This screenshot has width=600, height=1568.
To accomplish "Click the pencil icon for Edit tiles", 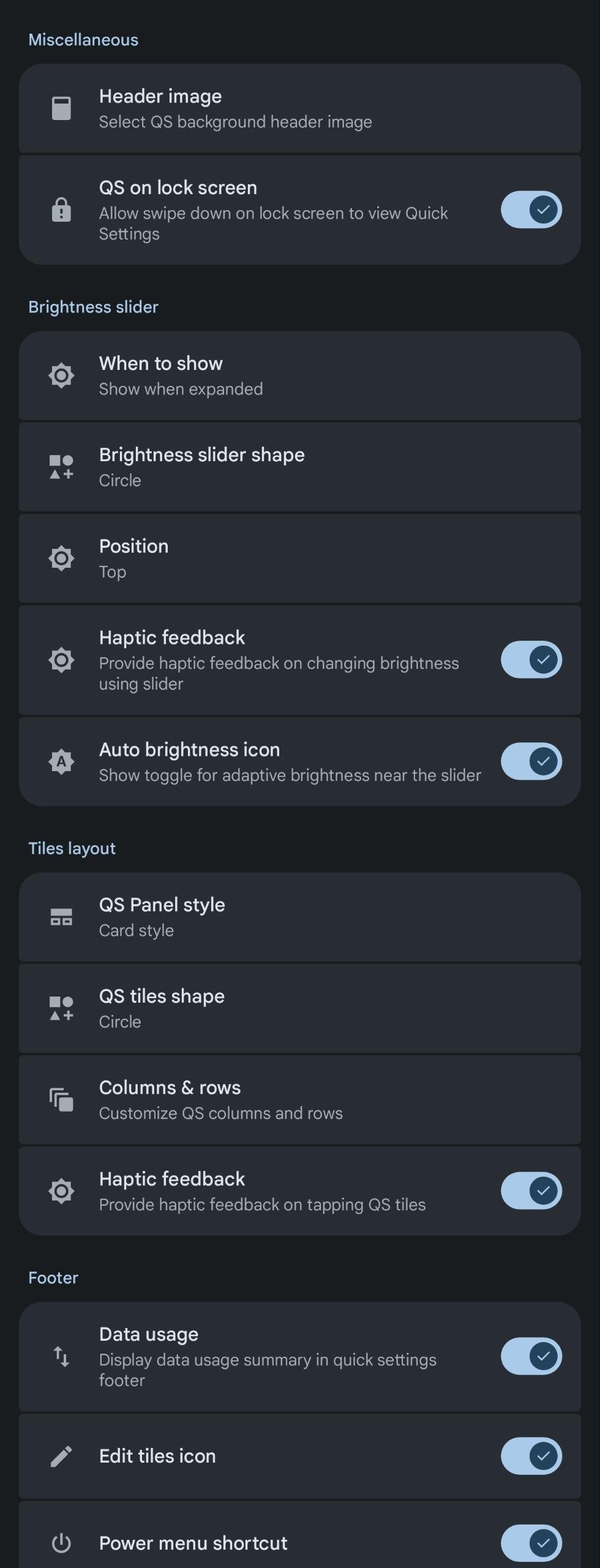I will [x=61, y=1456].
